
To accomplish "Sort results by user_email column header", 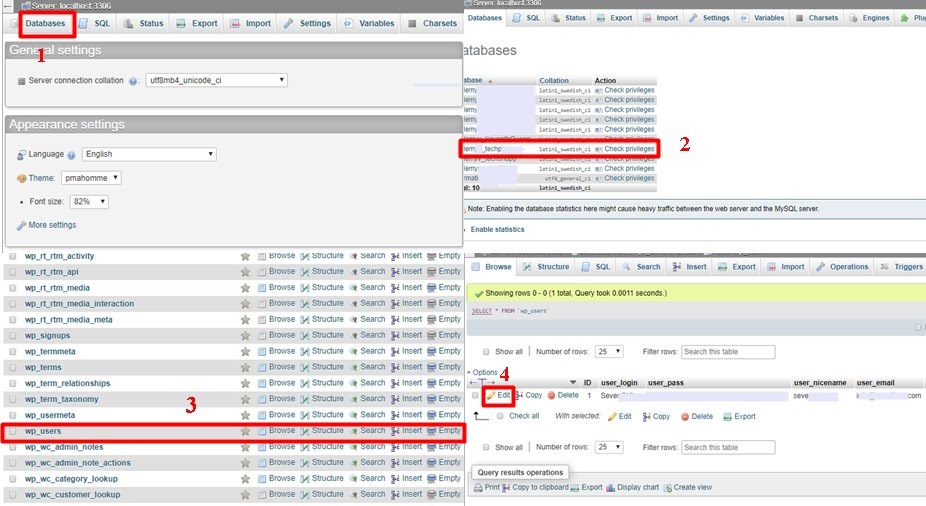I will pyautogui.click(x=875, y=383).
